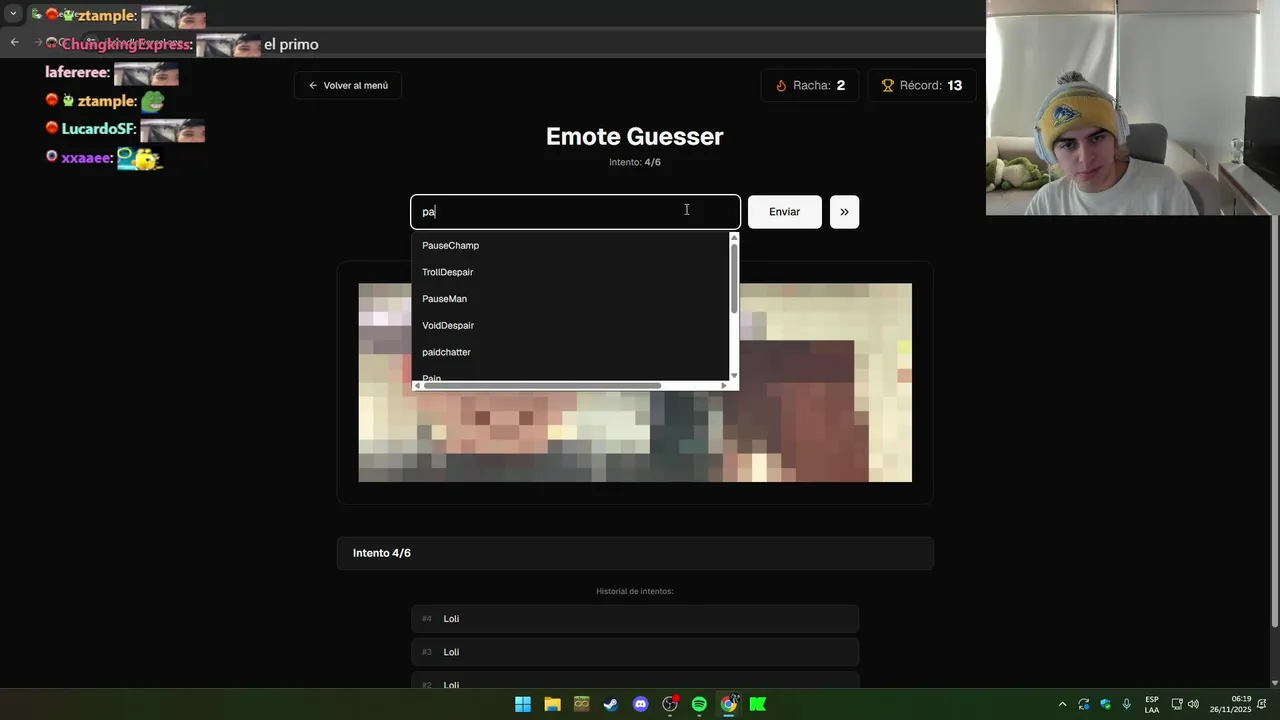
Task: Click the Récord value 13
Action: (x=955, y=86)
